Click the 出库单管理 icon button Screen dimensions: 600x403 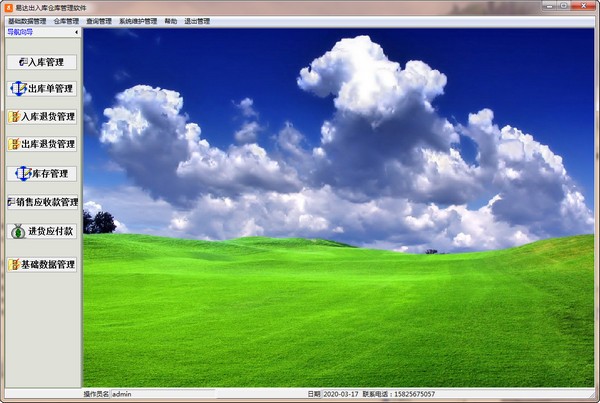tap(42, 89)
